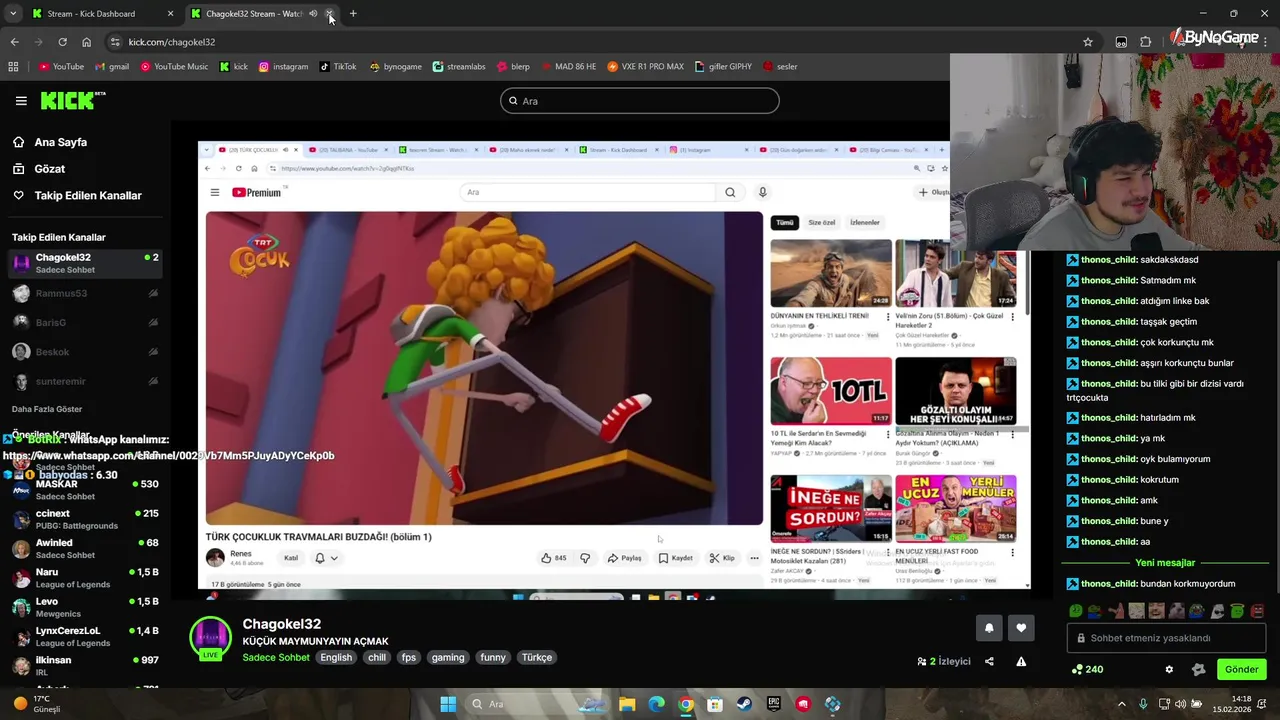Open chat settings gear icon

coord(1169,670)
